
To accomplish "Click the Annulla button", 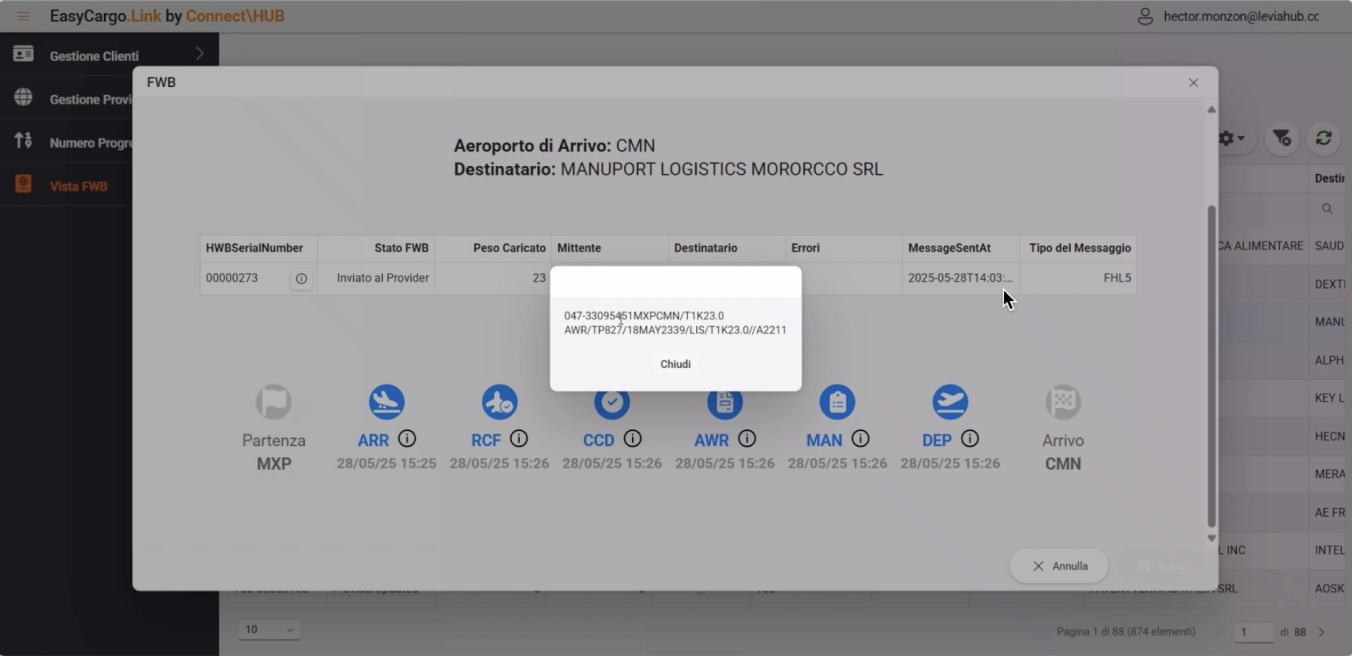I will click(1059, 566).
